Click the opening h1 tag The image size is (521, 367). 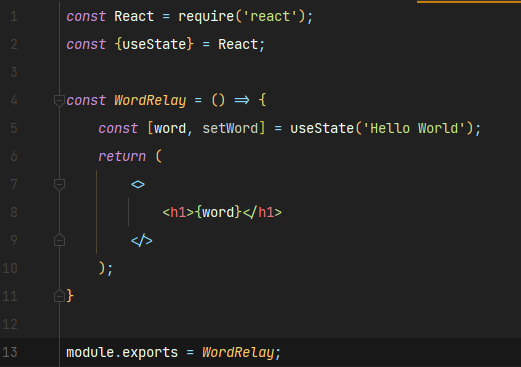coord(178,212)
